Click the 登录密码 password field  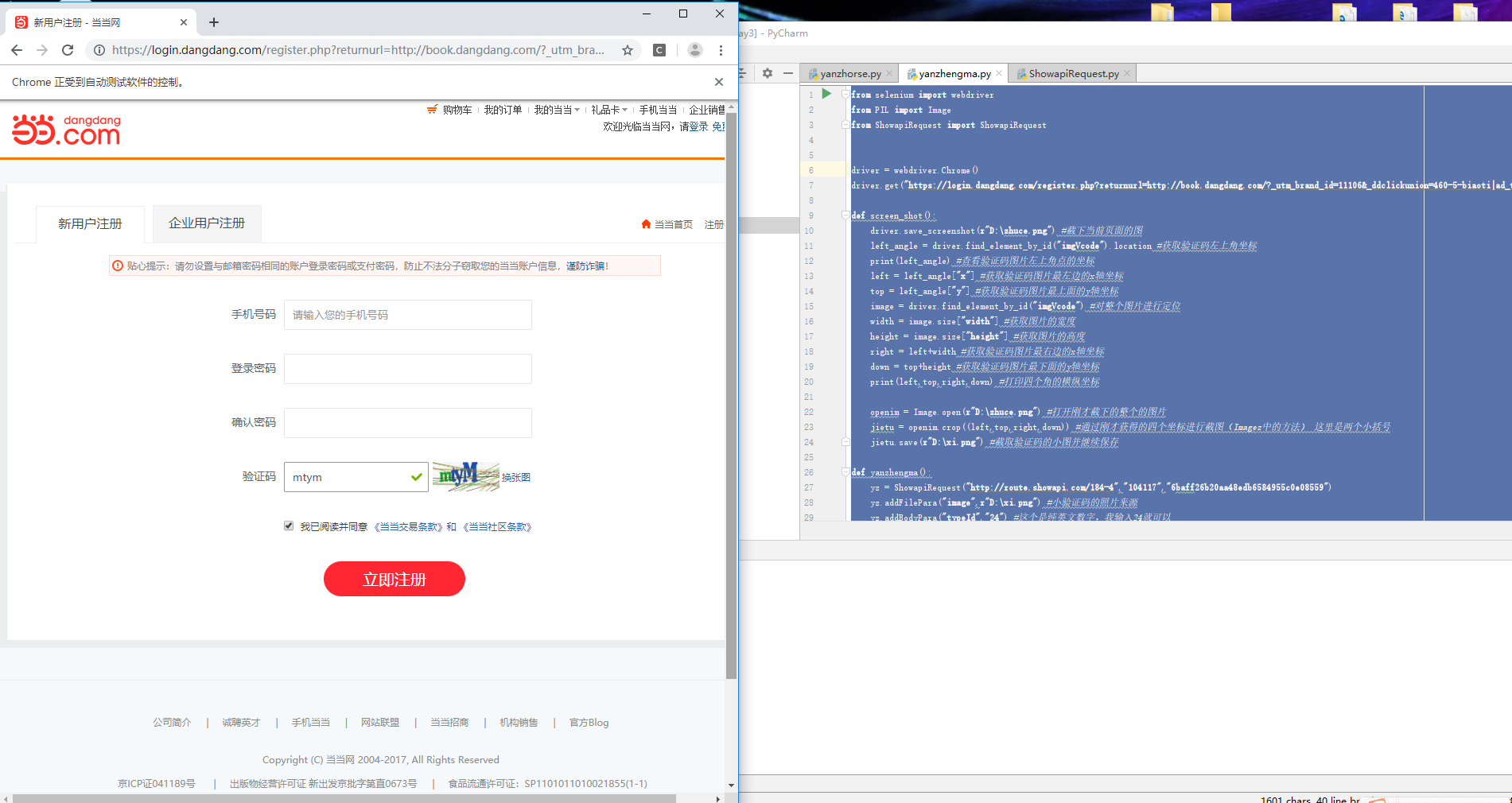(408, 369)
